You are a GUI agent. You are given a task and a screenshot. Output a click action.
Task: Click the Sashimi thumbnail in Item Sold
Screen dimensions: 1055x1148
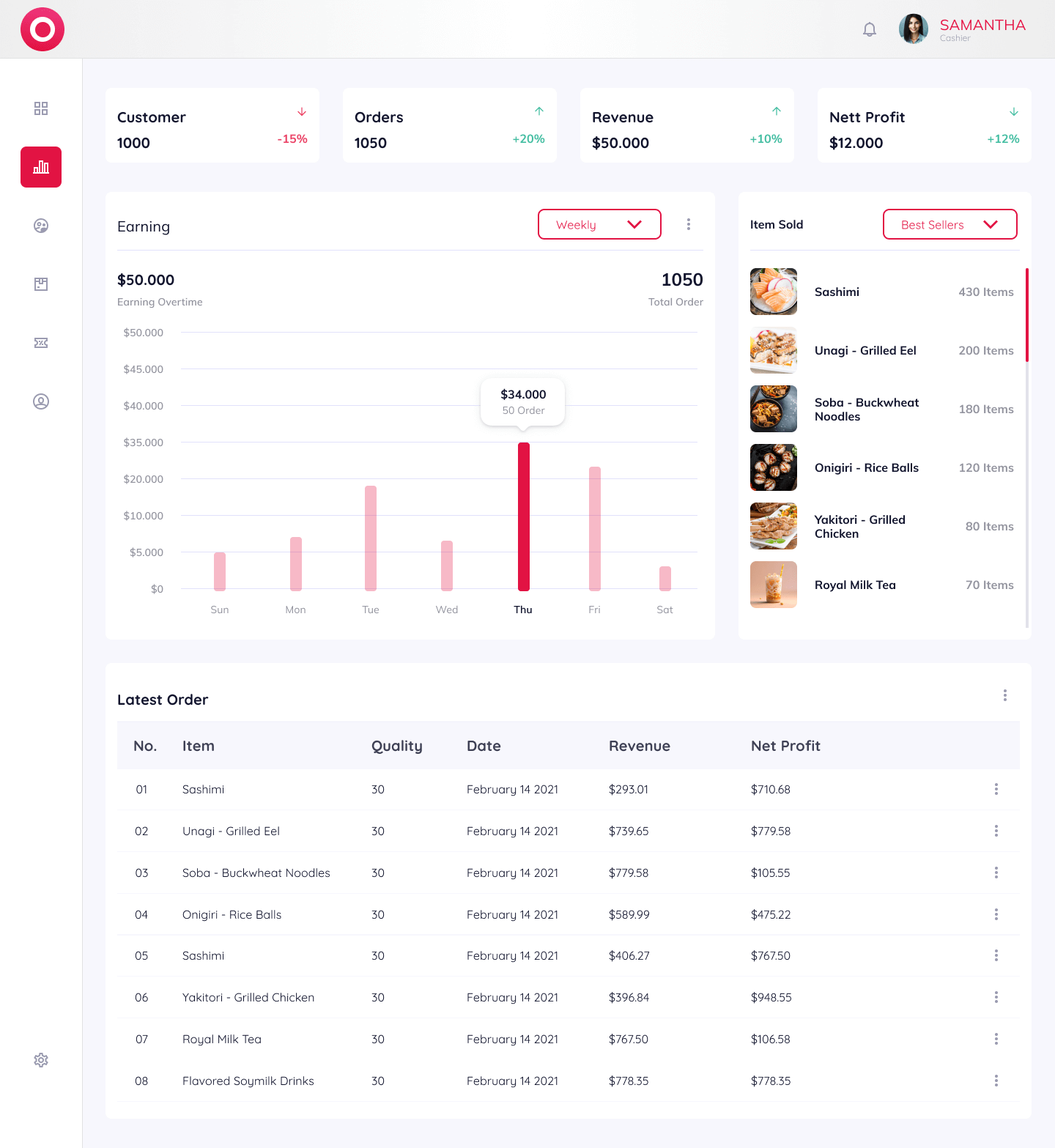coord(774,292)
